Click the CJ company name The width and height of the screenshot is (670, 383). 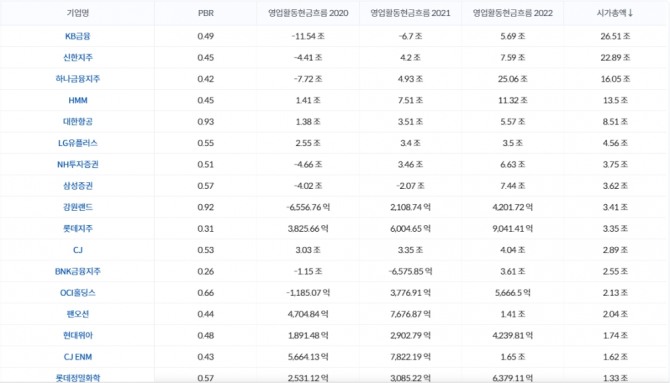[x=78, y=250]
